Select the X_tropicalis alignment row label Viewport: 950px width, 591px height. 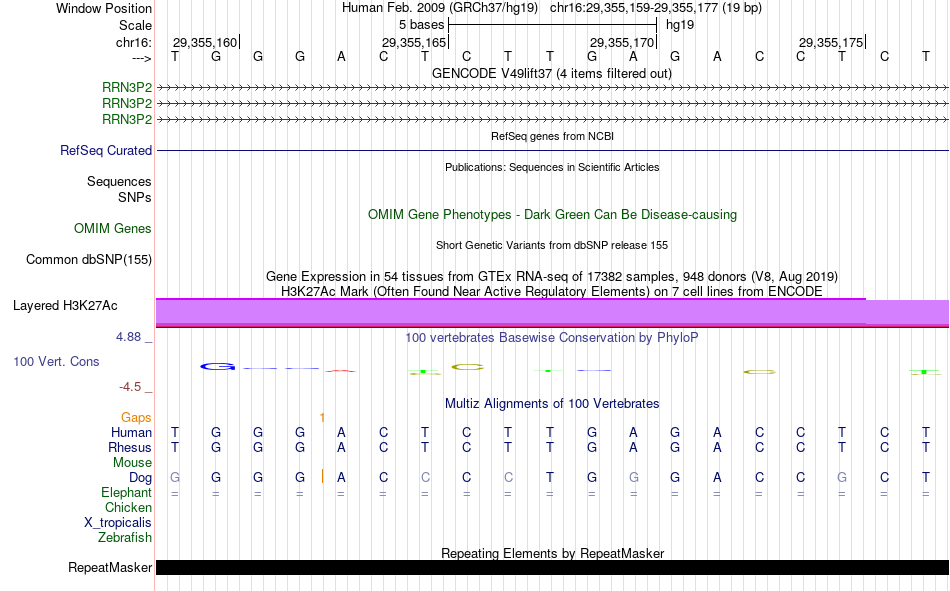tap(118, 523)
